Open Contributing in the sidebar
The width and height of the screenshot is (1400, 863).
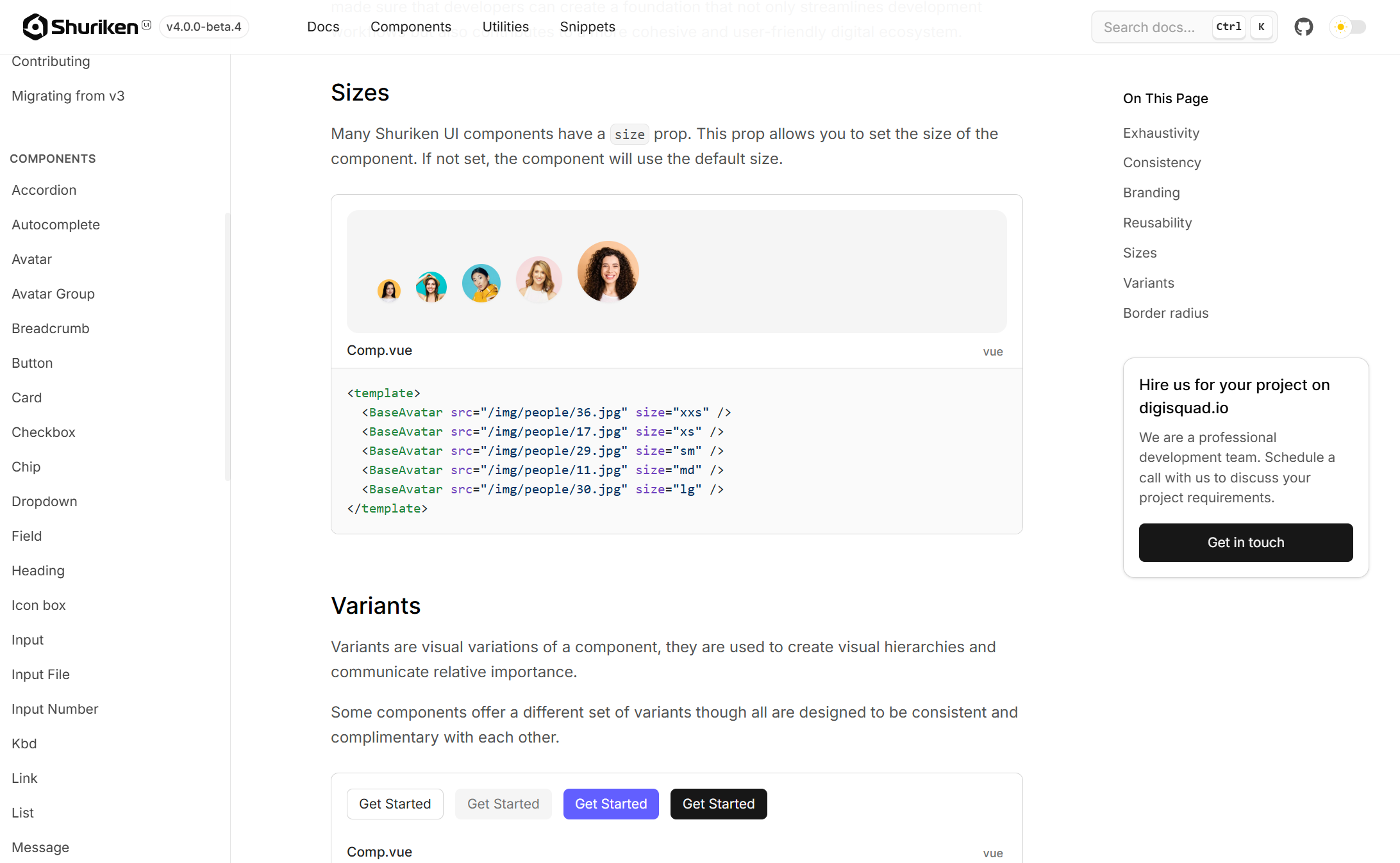(x=51, y=62)
